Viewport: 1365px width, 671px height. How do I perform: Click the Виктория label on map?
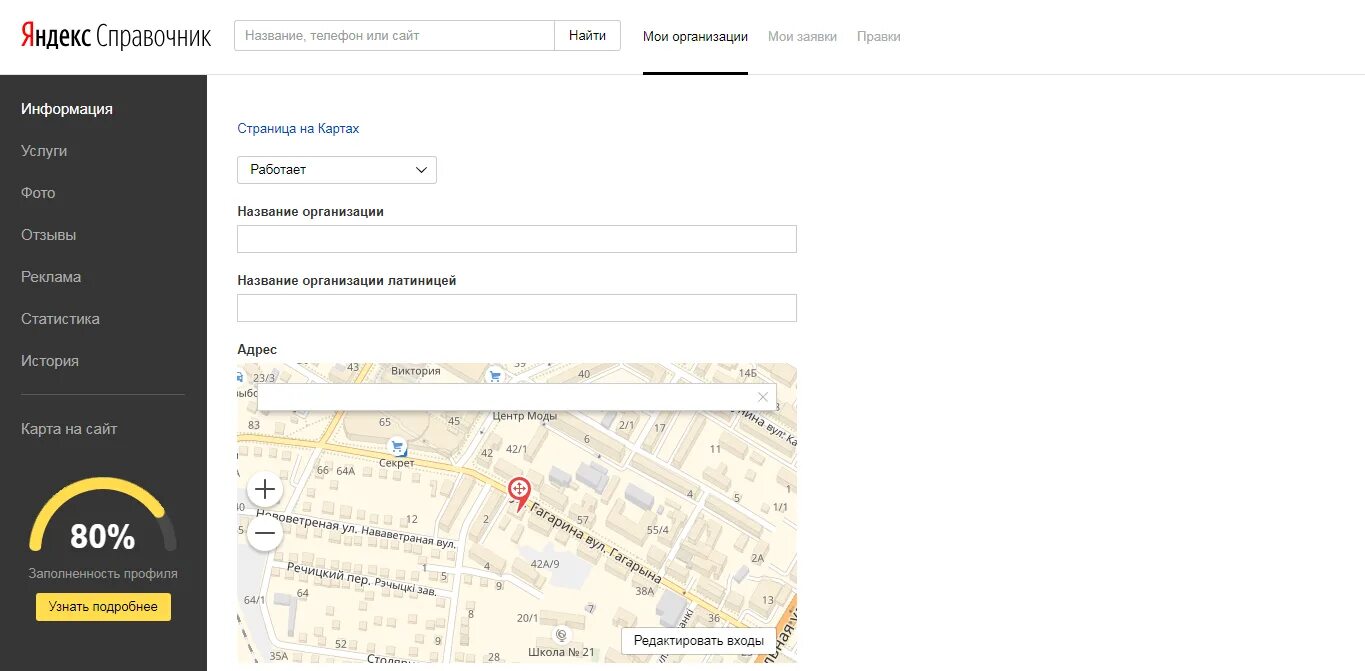(415, 371)
